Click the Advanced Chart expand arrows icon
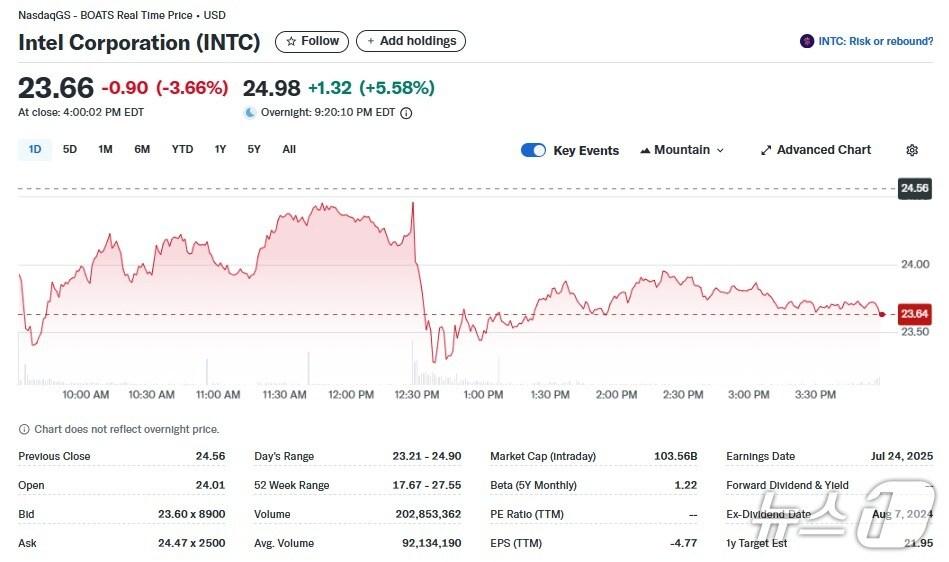Viewport: 949px width, 562px height. click(x=766, y=150)
